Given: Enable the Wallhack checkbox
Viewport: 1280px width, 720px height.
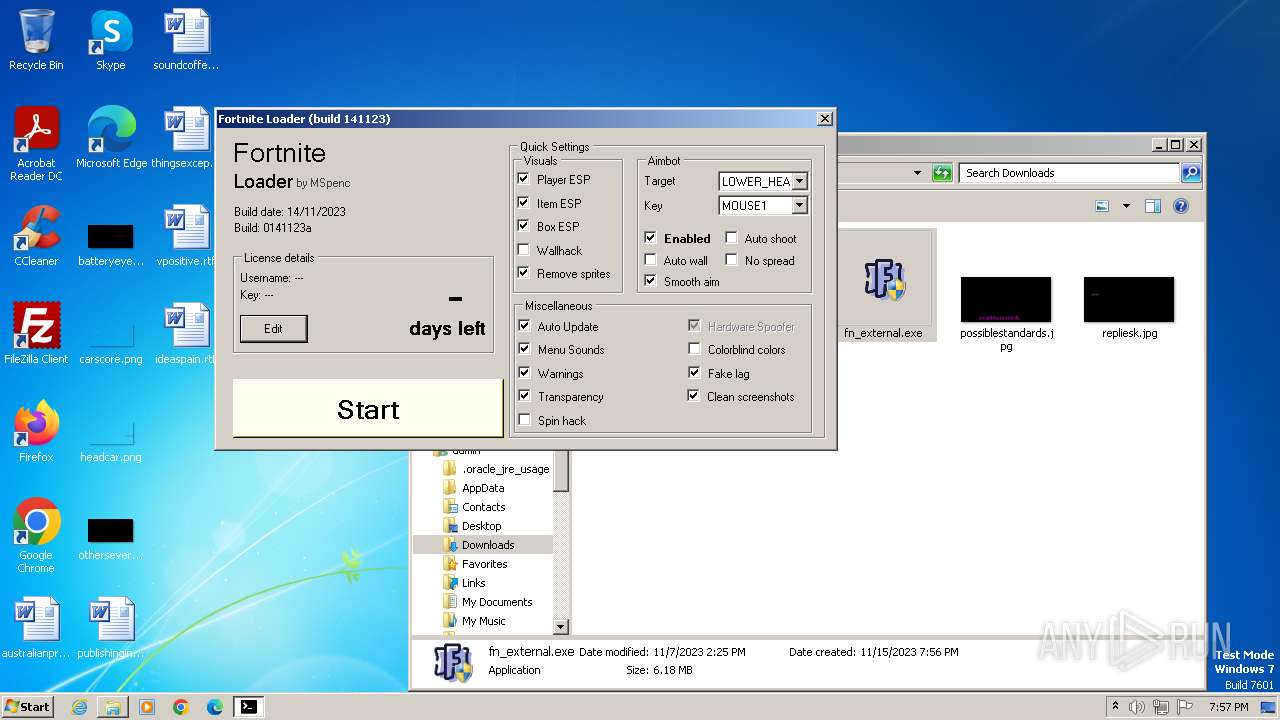Looking at the screenshot, I should pos(524,250).
